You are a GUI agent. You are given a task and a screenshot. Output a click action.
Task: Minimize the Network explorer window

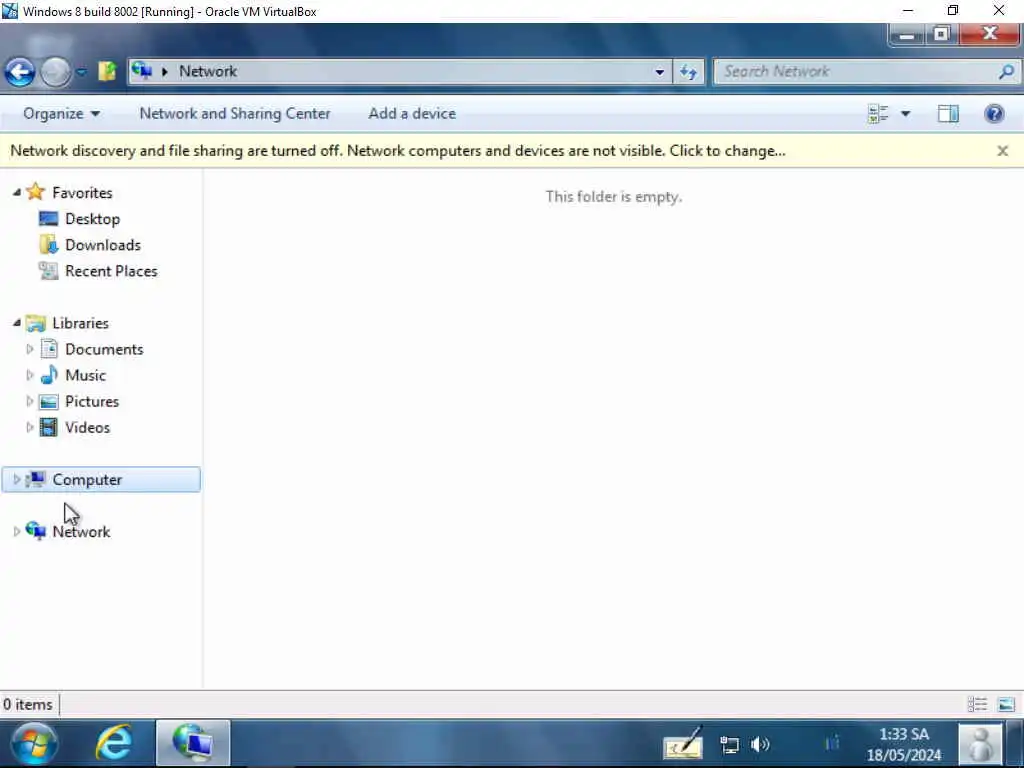click(906, 35)
